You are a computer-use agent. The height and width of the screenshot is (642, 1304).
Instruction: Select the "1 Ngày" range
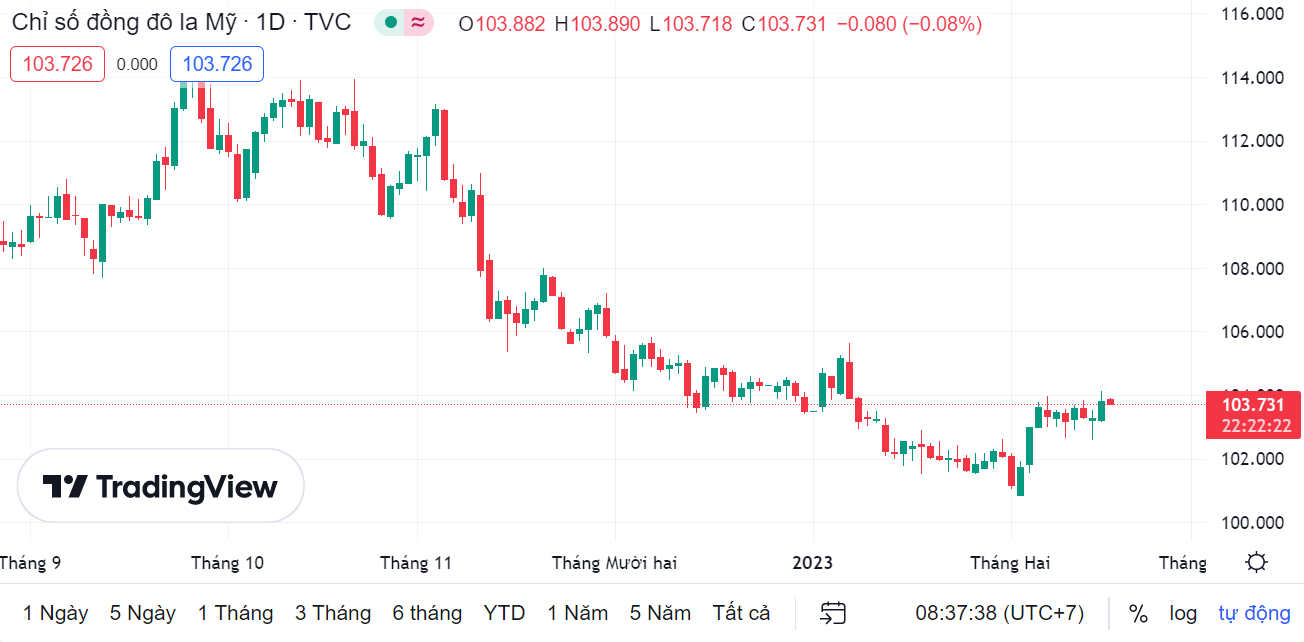click(56, 613)
